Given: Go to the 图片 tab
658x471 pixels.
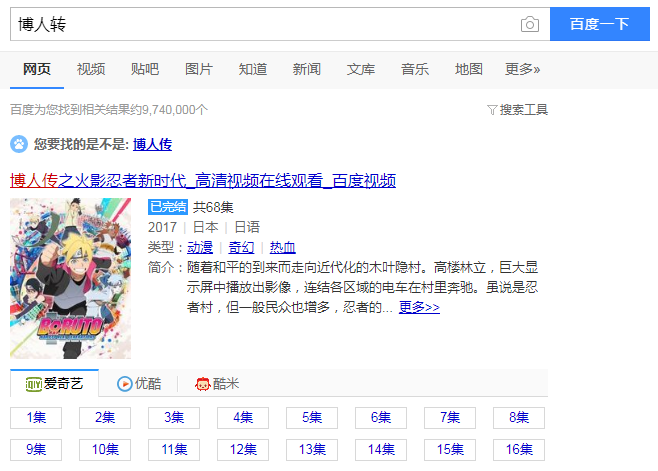Looking at the screenshot, I should coord(199,69).
